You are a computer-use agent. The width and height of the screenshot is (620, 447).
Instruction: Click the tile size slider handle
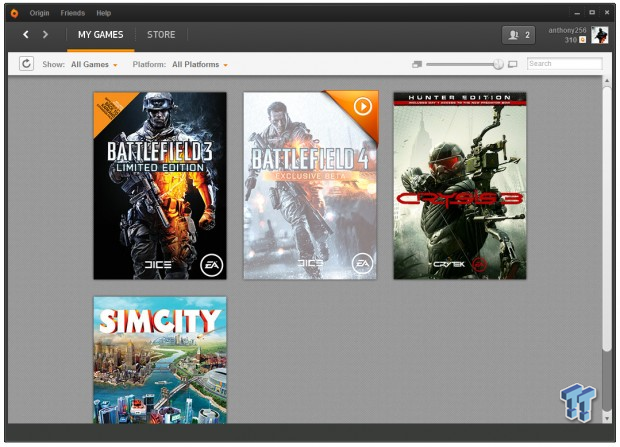(x=498, y=64)
